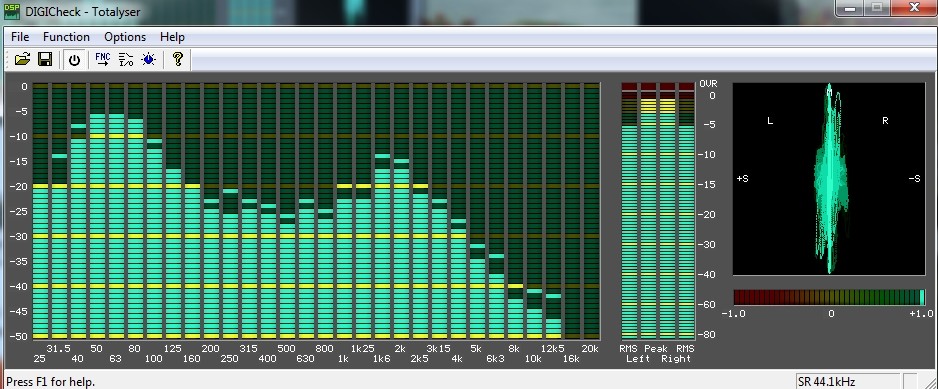Maximize the DIGICheck window
This screenshot has width=938, height=389.
(x=877, y=8)
